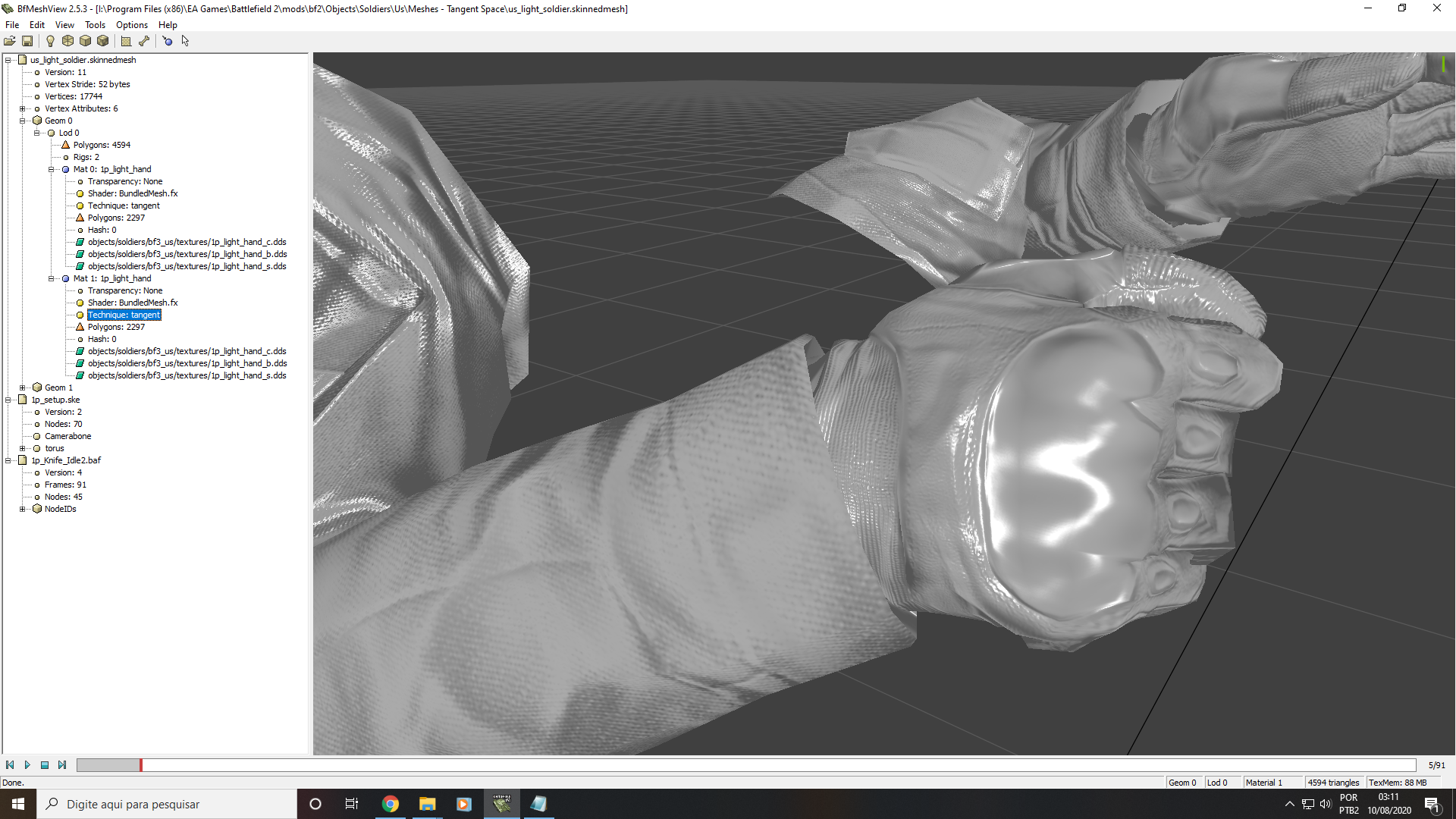The width and height of the screenshot is (1456, 819).
Task: Select Mat 0 Shader: BundledMesh.fx row
Action: [133, 193]
